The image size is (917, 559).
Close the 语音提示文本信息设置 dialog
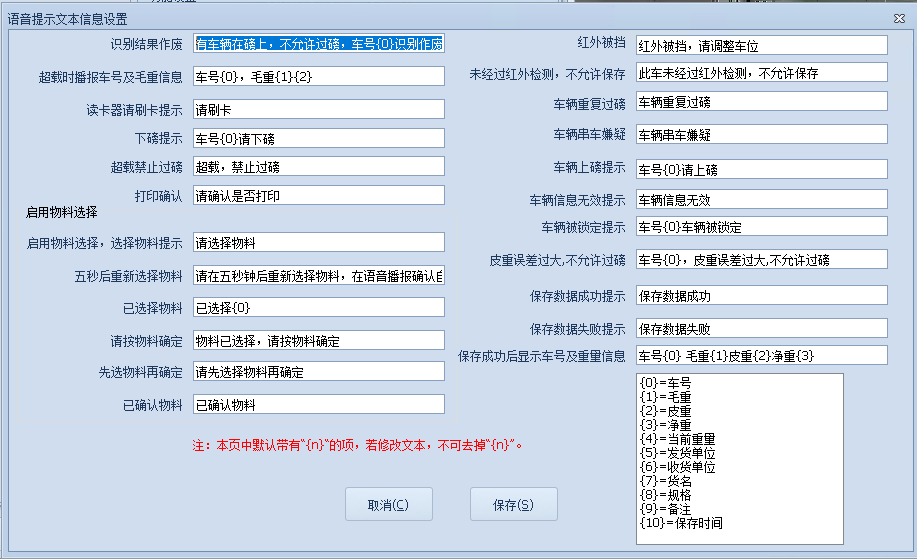tap(898, 18)
